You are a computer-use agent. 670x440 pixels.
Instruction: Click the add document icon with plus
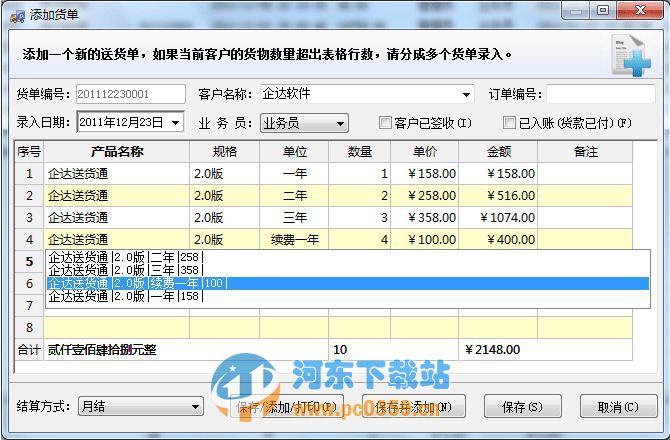631,56
